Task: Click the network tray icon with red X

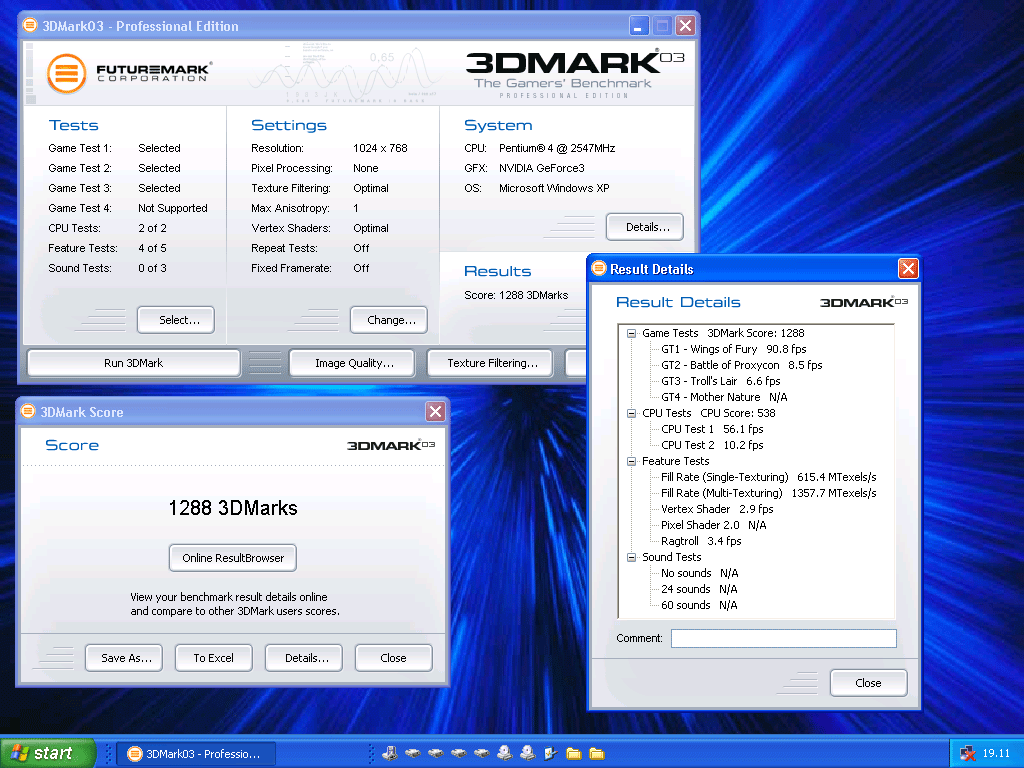Action: 968,754
